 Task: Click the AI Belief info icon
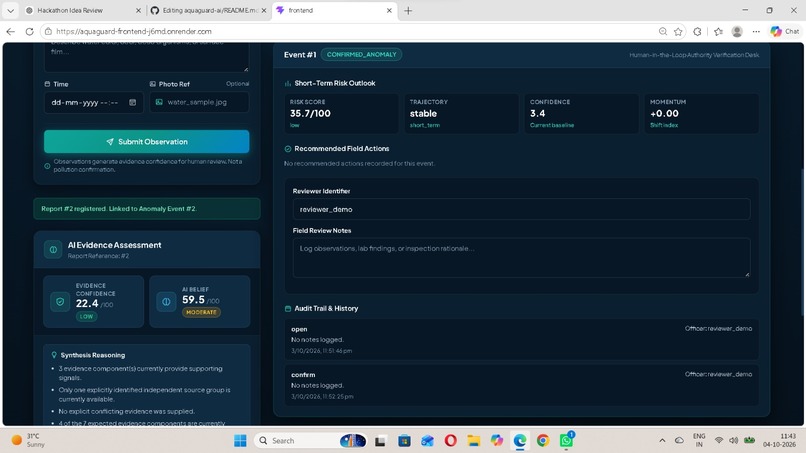(166, 302)
